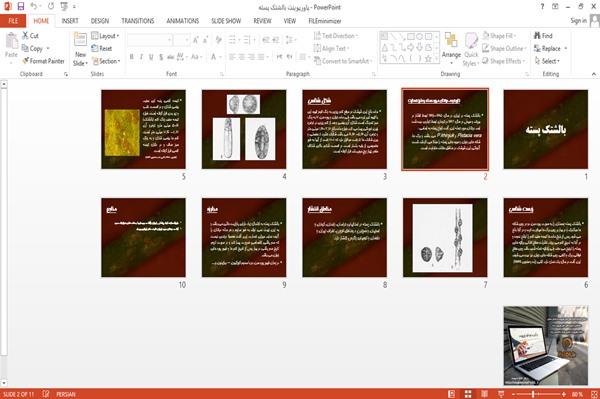
Task: Click Increase Font Size icon
Action: (196, 40)
